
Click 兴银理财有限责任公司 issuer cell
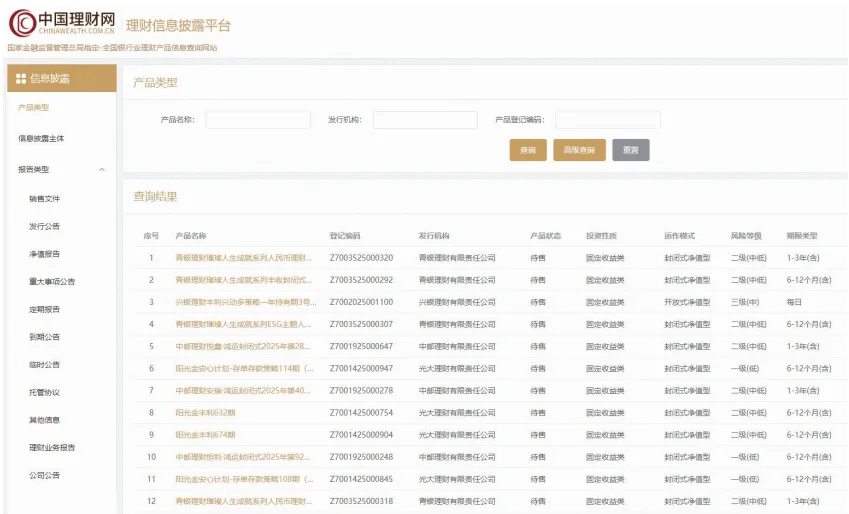click(457, 302)
